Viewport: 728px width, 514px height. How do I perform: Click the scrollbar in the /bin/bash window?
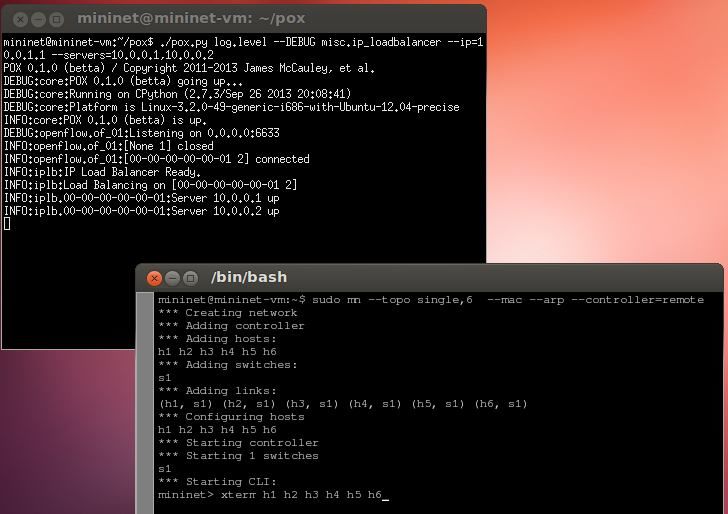[x=144, y=403]
